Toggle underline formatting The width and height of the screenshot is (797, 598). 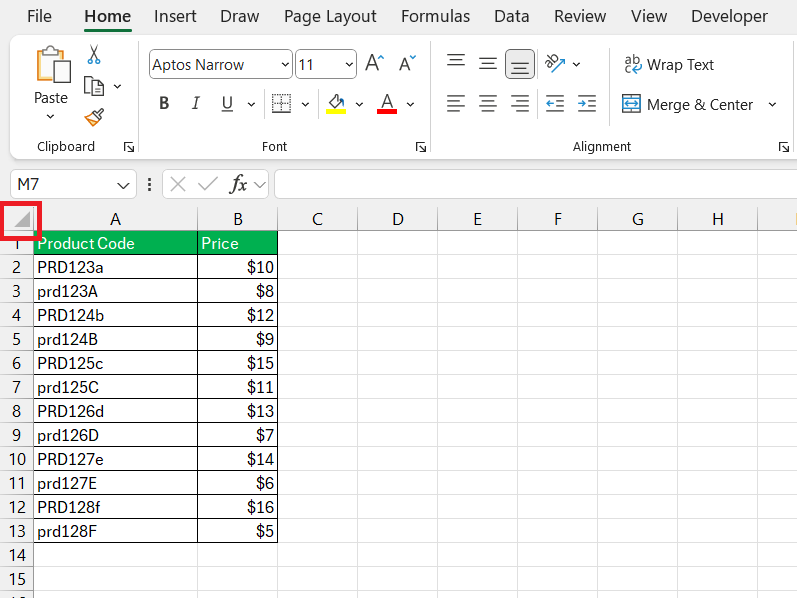point(227,104)
